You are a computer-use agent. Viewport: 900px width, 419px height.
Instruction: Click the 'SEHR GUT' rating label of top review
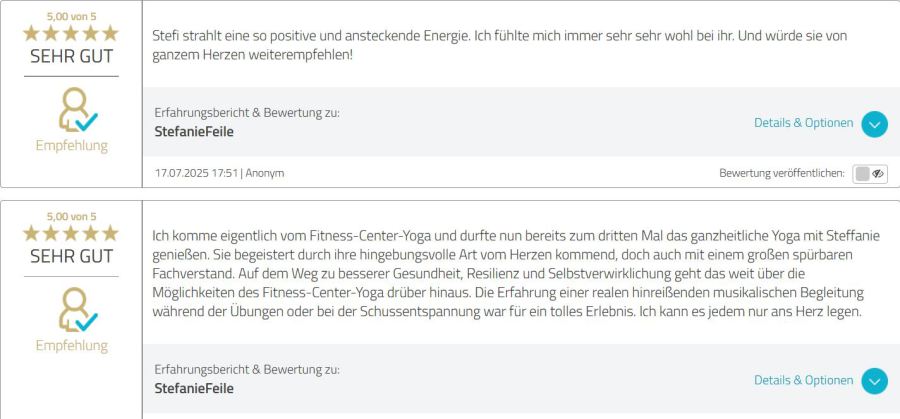(71, 55)
